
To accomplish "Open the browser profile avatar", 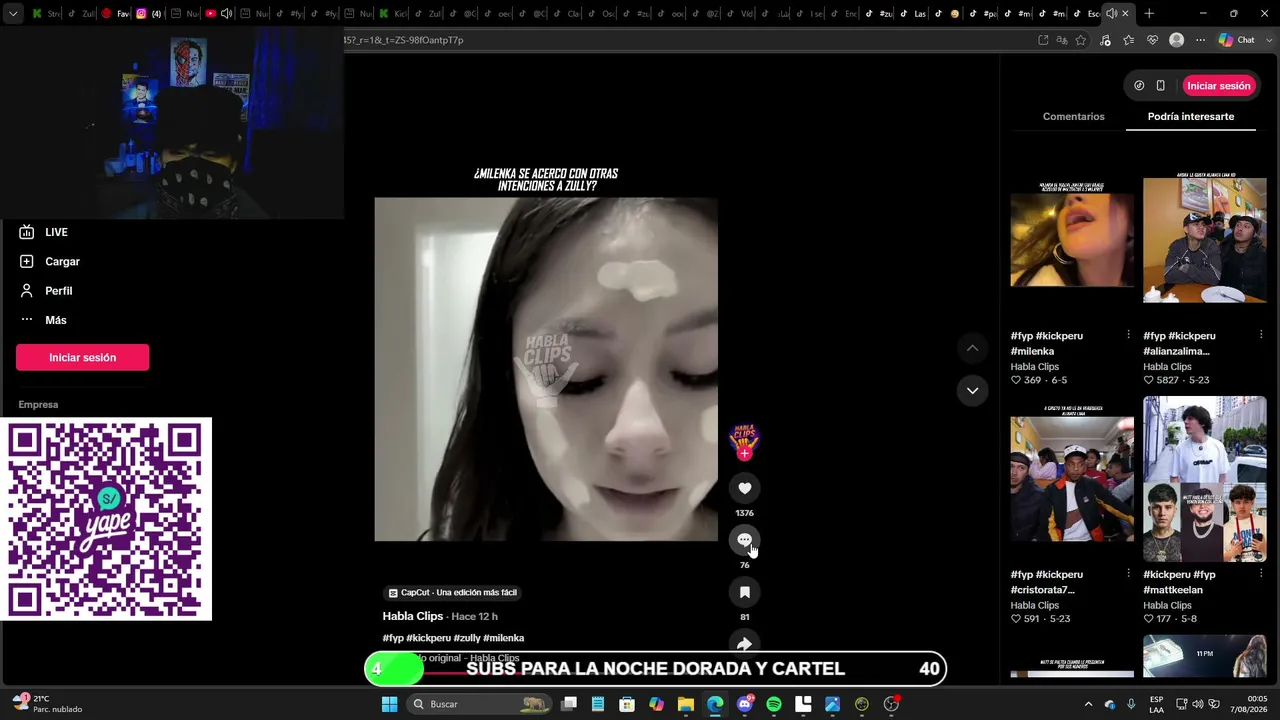I will point(1176,40).
